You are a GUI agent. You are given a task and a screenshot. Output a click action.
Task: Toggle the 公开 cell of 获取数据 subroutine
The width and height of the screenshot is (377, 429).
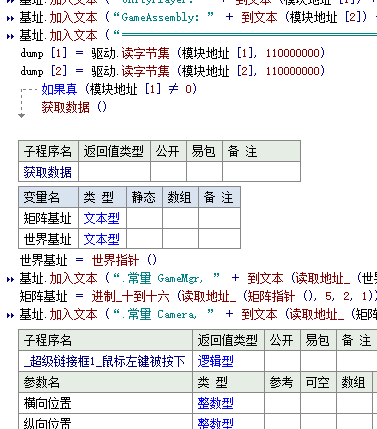(x=168, y=172)
